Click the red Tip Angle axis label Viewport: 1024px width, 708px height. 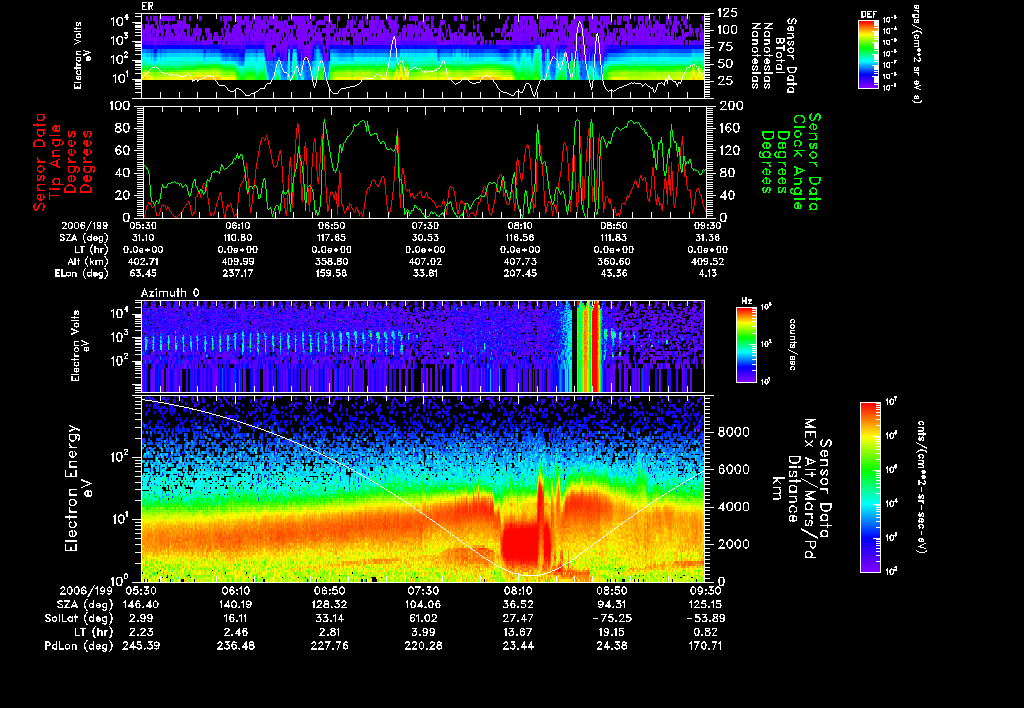(63, 162)
